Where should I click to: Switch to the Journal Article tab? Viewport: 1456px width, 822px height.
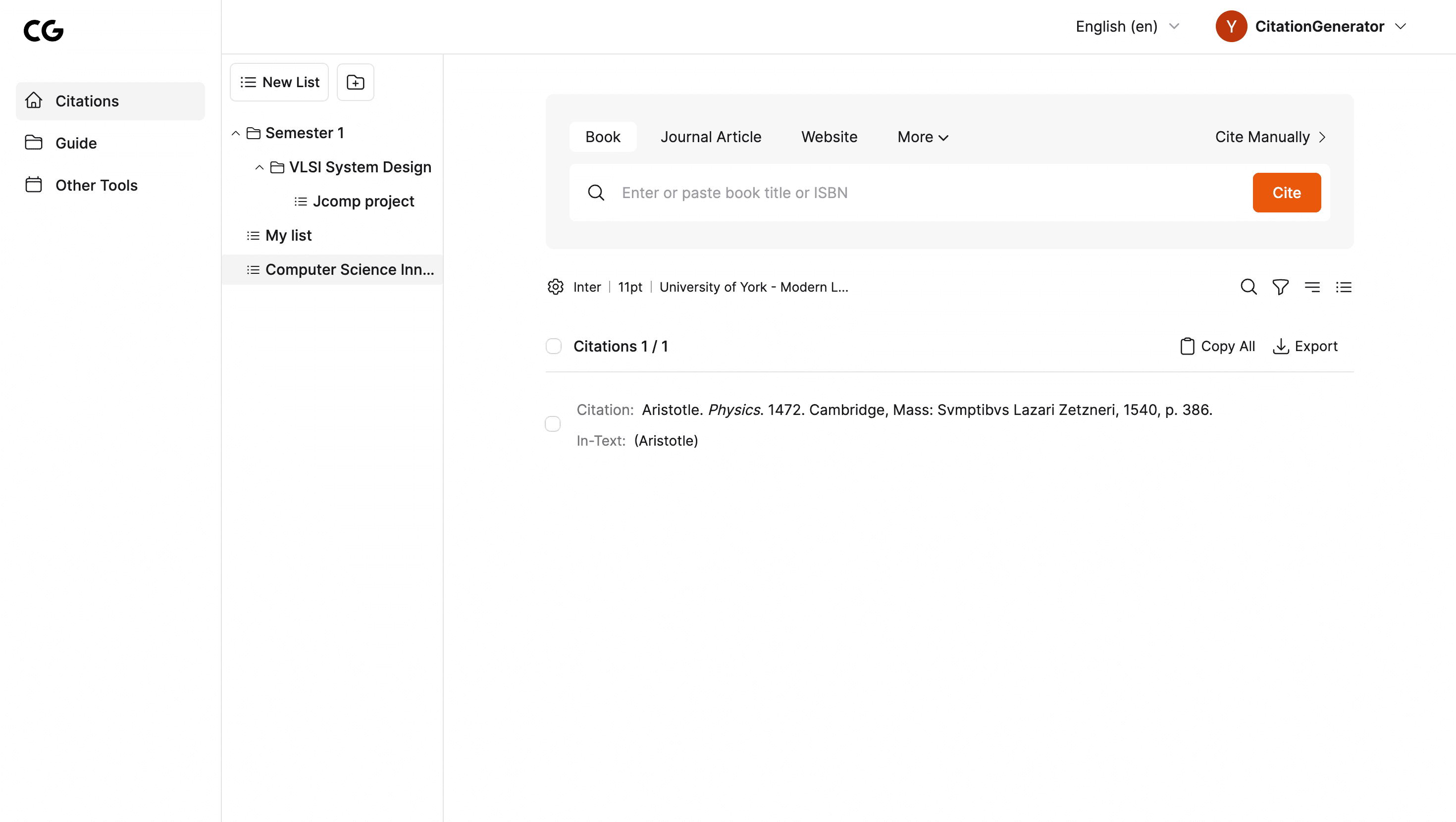pos(711,136)
